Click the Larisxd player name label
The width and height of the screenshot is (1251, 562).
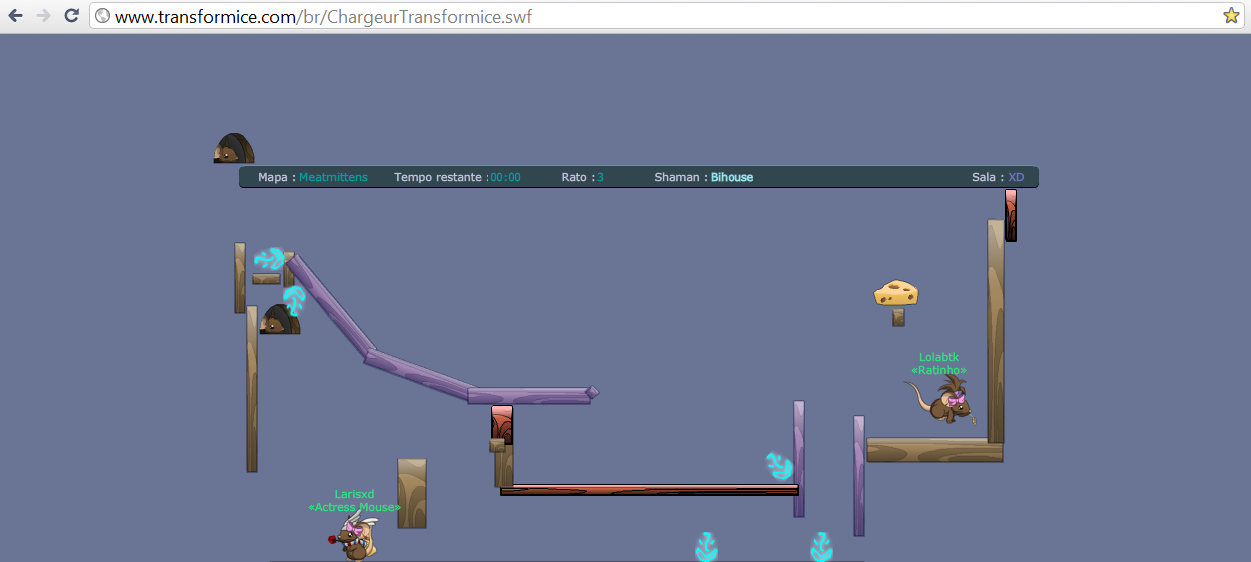354,494
